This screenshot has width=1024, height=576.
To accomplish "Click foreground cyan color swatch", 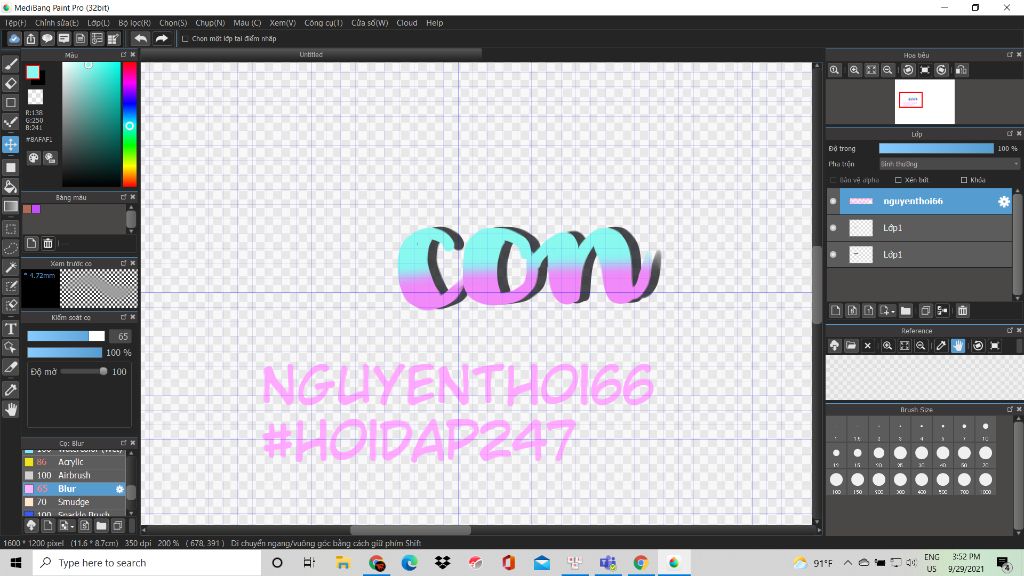I will click(32, 72).
